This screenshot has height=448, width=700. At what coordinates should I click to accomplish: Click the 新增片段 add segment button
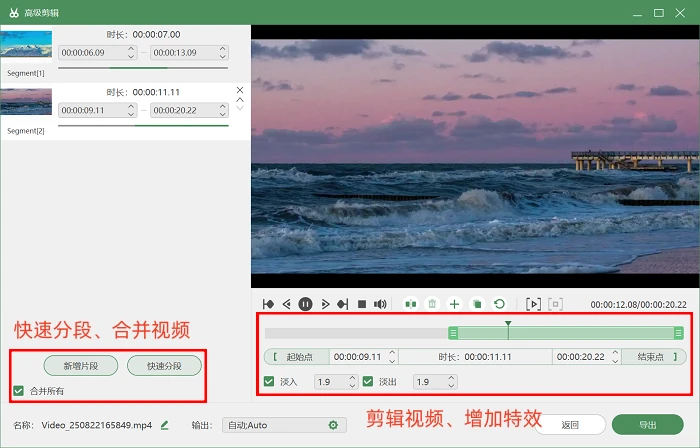pyautogui.click(x=81, y=366)
